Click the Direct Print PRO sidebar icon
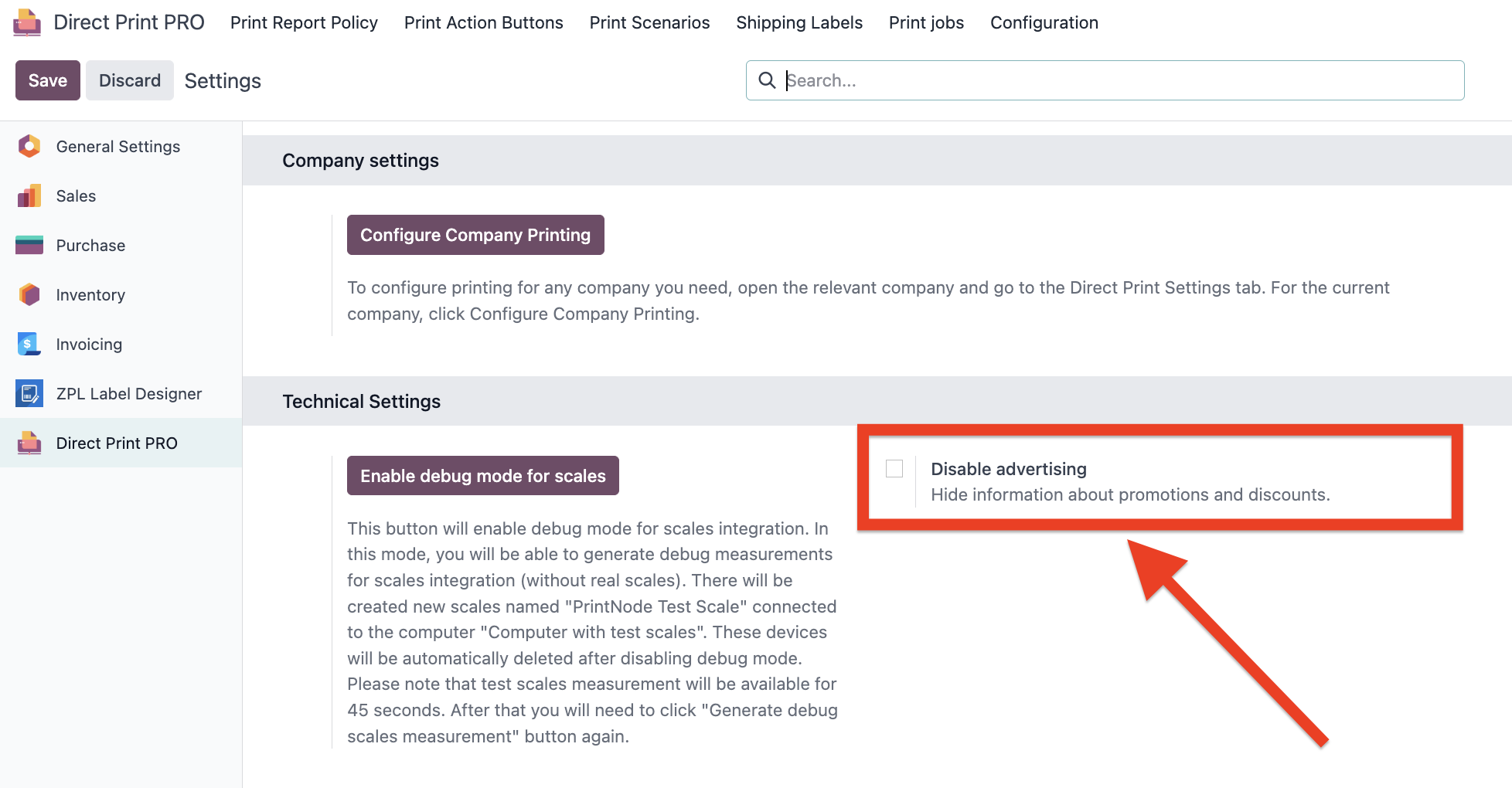 29,443
